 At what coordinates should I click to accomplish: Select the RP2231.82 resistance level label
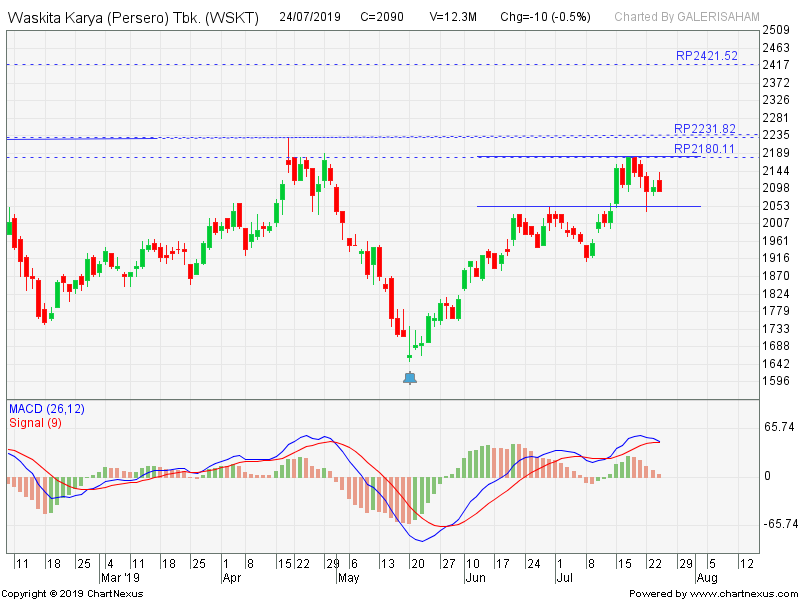pyautogui.click(x=705, y=129)
